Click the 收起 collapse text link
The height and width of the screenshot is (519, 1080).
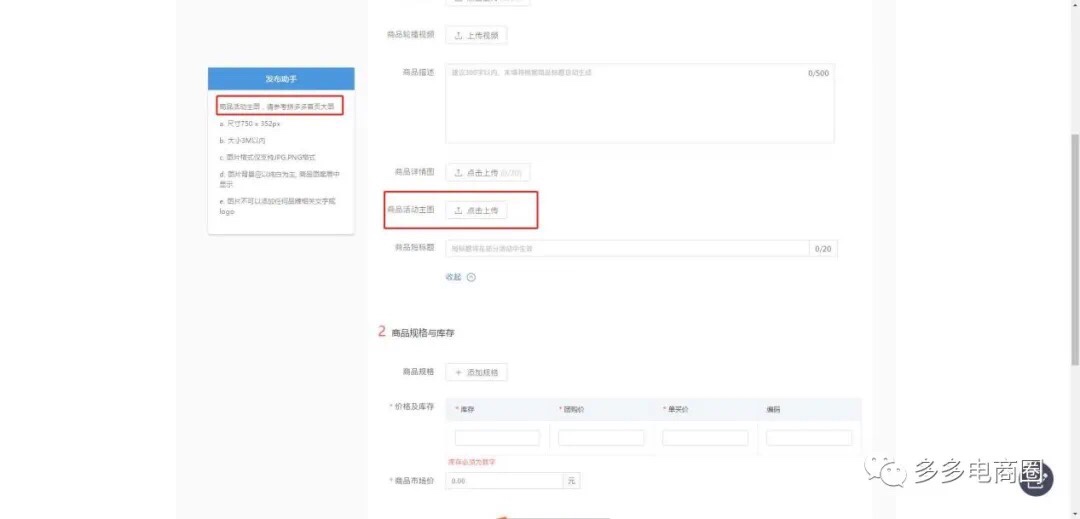tap(453, 278)
